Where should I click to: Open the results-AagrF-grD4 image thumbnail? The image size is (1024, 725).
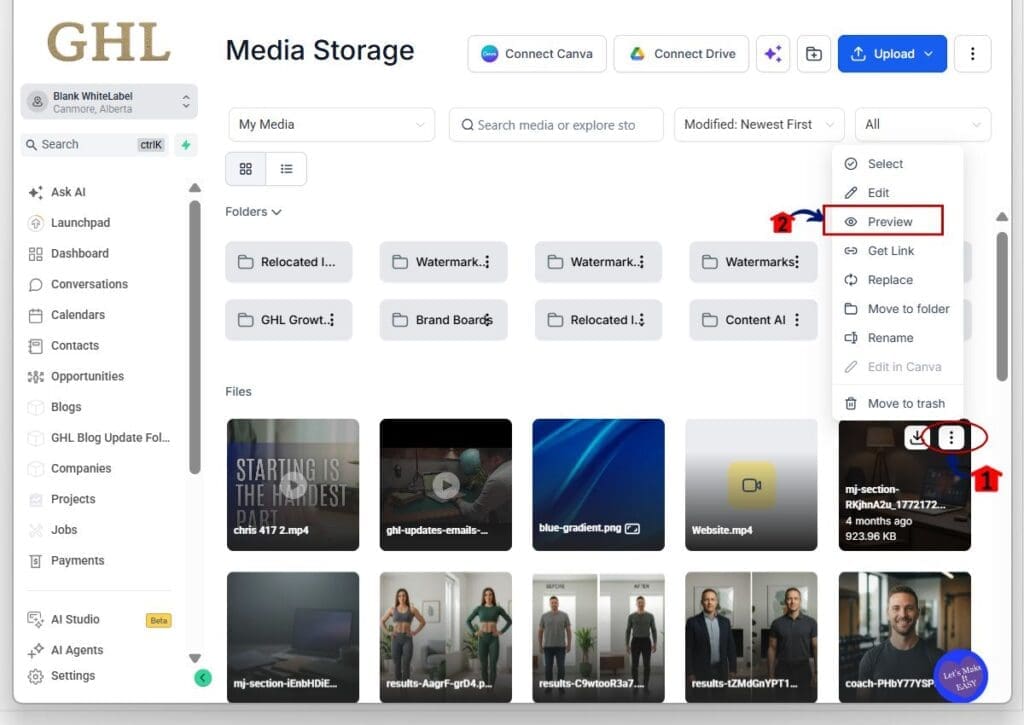click(x=446, y=637)
